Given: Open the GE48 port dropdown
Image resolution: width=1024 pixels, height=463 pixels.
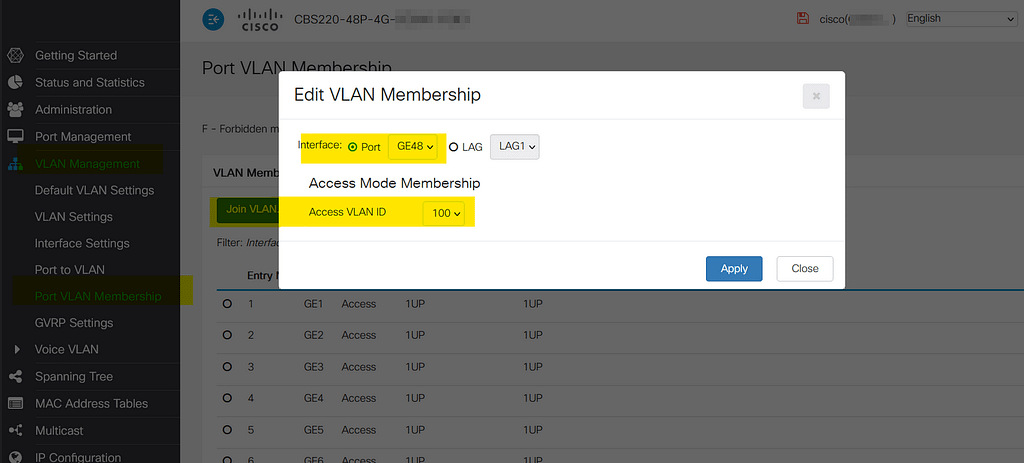Looking at the screenshot, I should 415,147.
